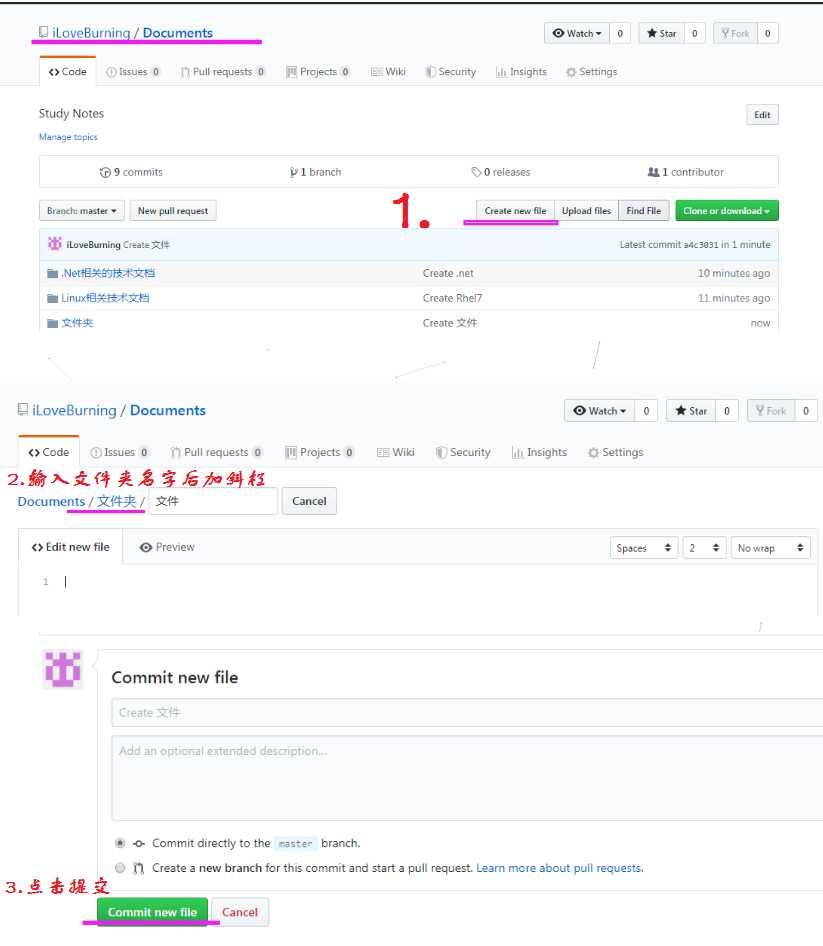View the 9 commits history
The image size is (823, 946).
(131, 172)
